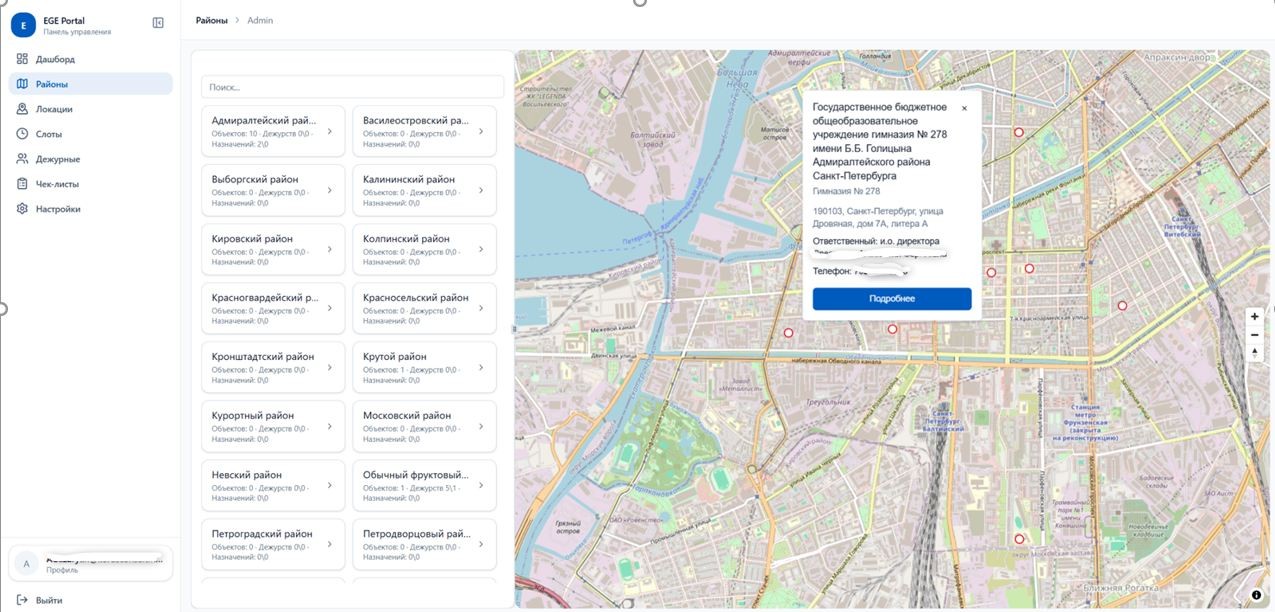This screenshot has height=612, width=1275.
Task: Open the Кронштадтский район card
Action: [273, 367]
